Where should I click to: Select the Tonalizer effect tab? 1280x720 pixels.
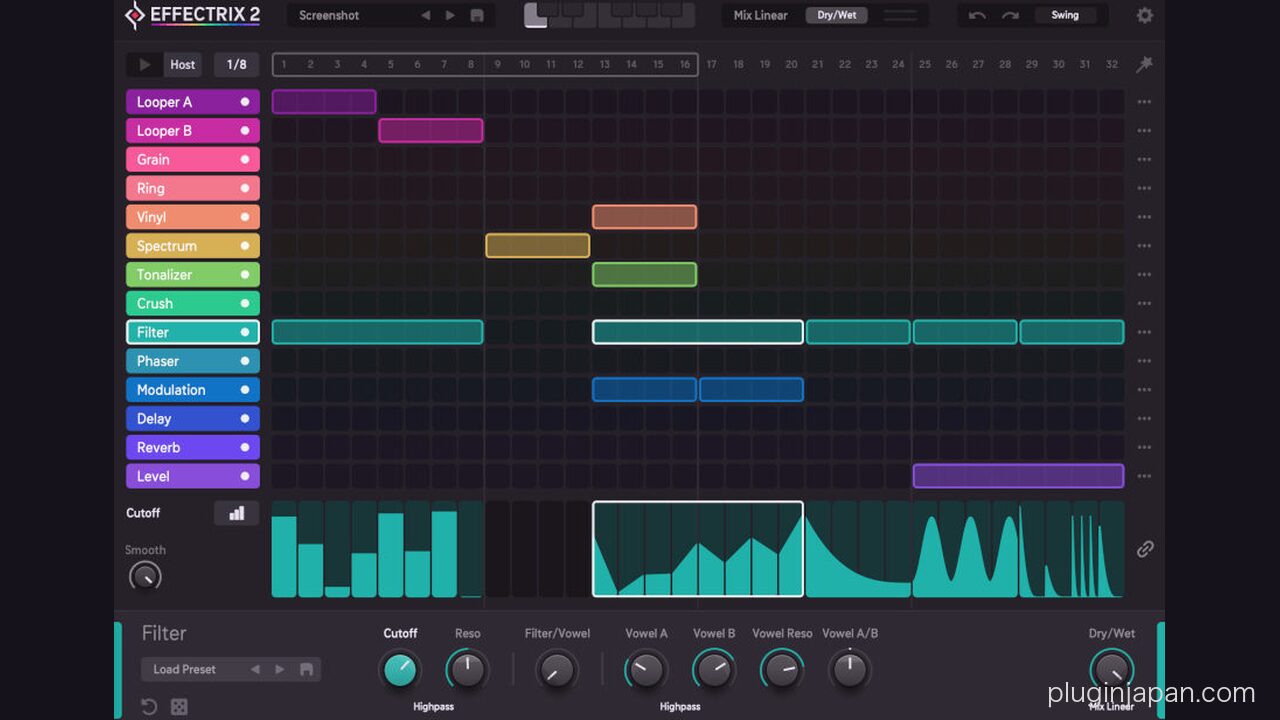click(x=193, y=275)
